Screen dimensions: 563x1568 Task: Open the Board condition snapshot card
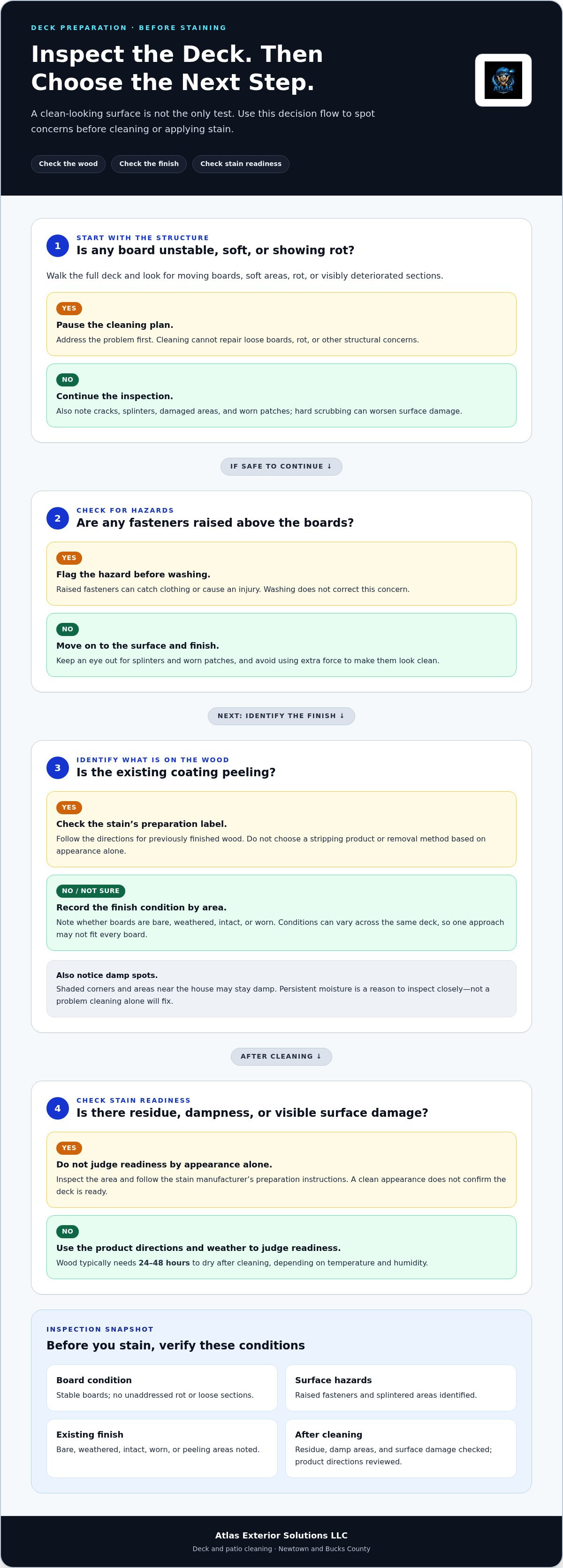(x=162, y=1388)
